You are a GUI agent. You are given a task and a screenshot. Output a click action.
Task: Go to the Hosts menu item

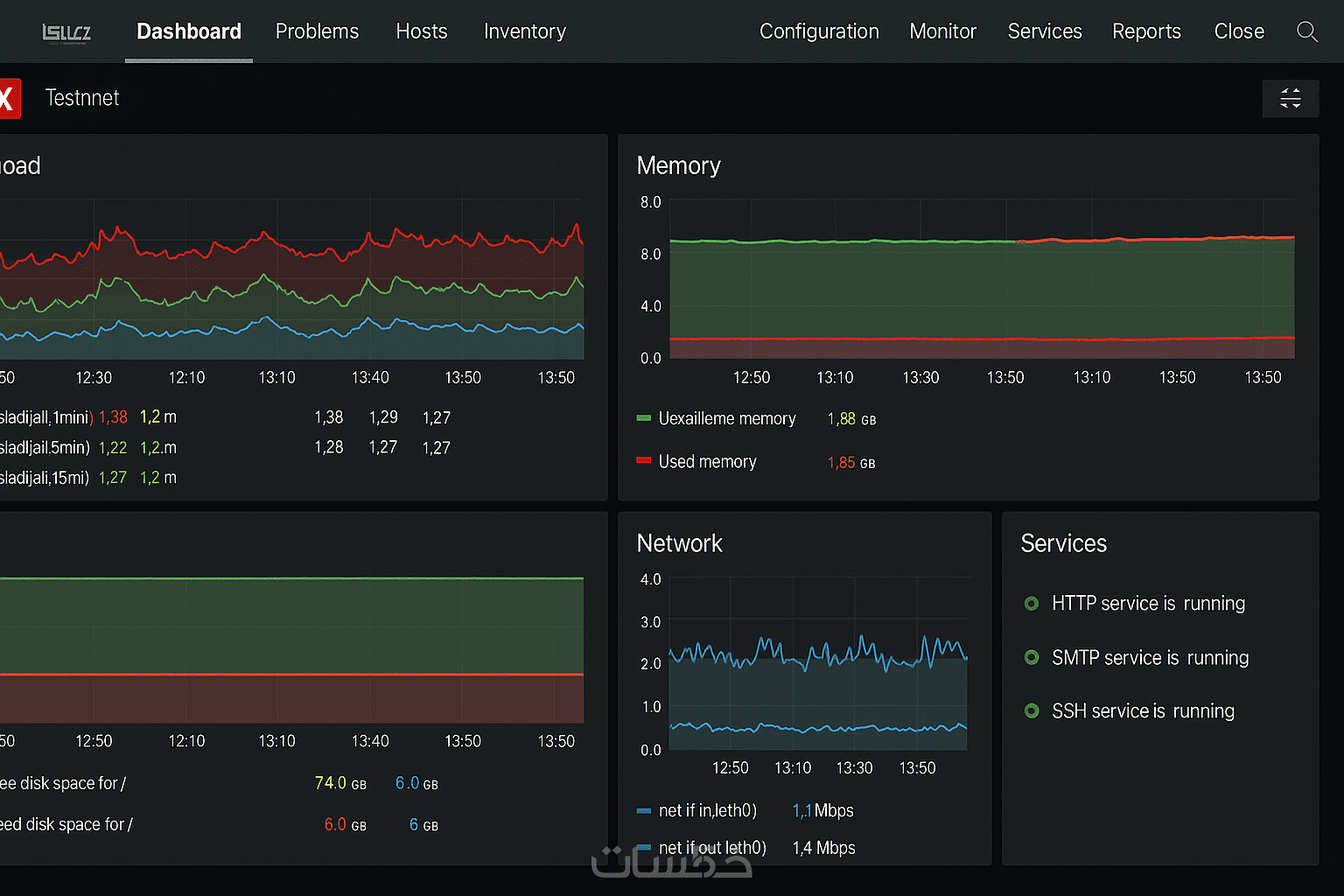coord(422,32)
